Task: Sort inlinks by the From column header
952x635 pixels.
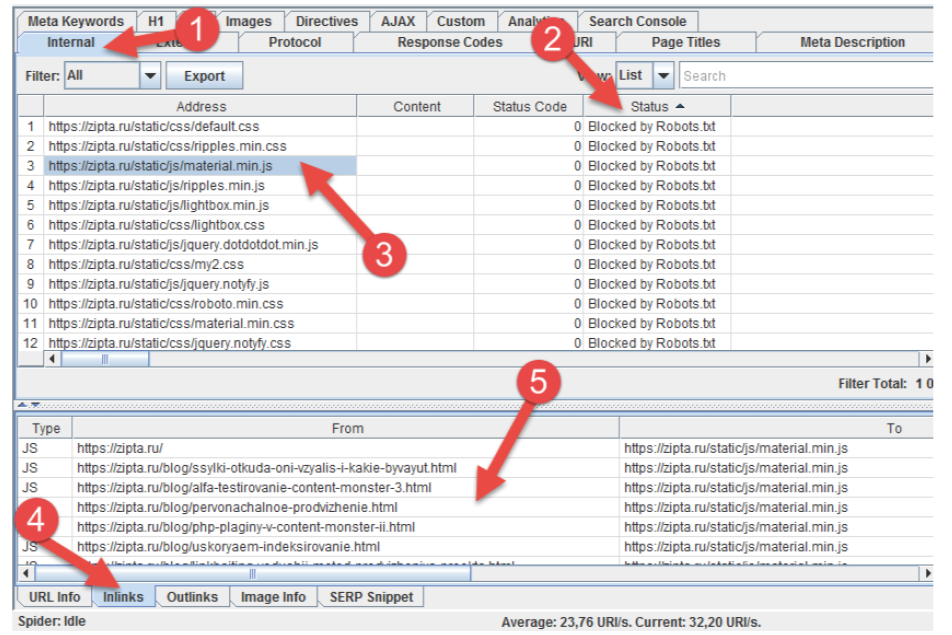Action: pos(346,428)
